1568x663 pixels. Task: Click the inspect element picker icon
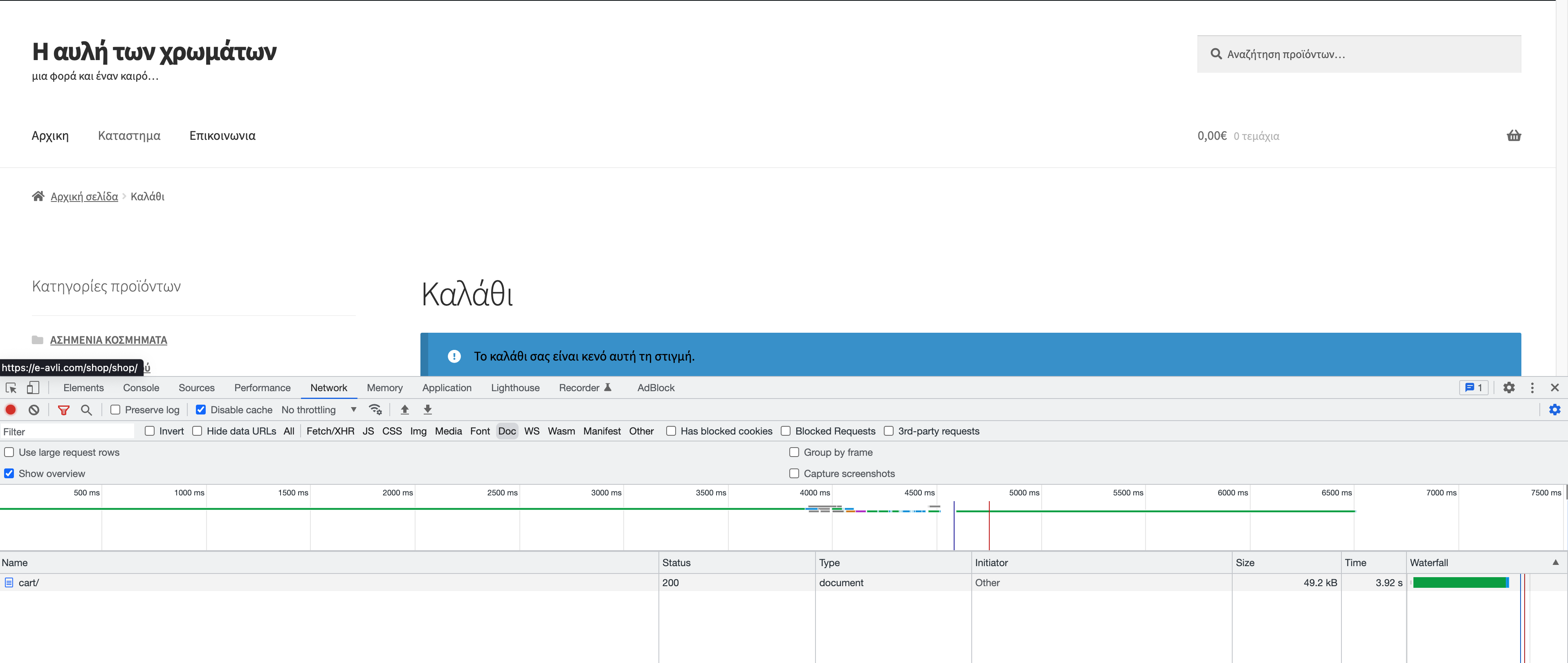click(11, 387)
